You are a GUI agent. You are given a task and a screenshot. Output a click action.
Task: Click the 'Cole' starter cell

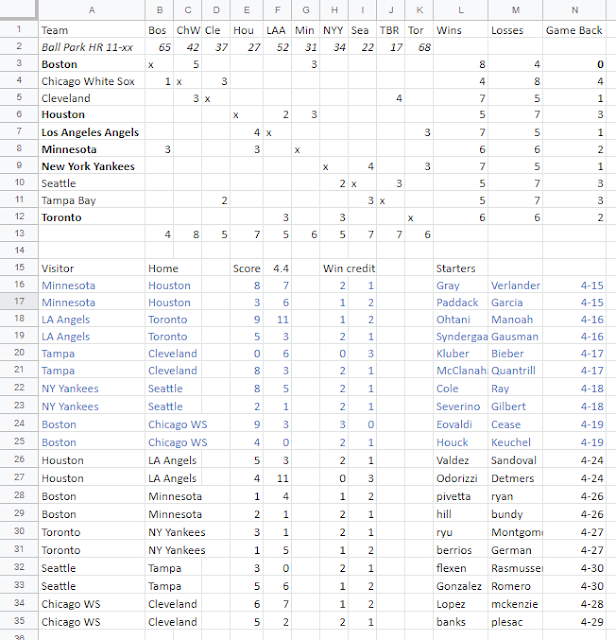[x=460, y=388]
